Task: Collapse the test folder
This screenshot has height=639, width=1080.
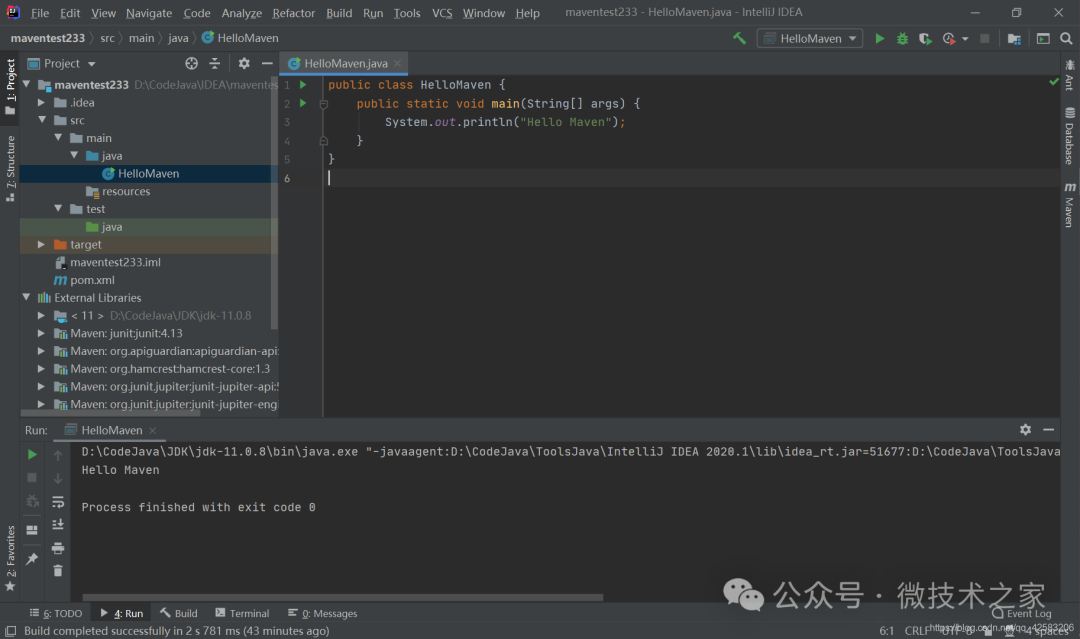Action: pos(58,209)
